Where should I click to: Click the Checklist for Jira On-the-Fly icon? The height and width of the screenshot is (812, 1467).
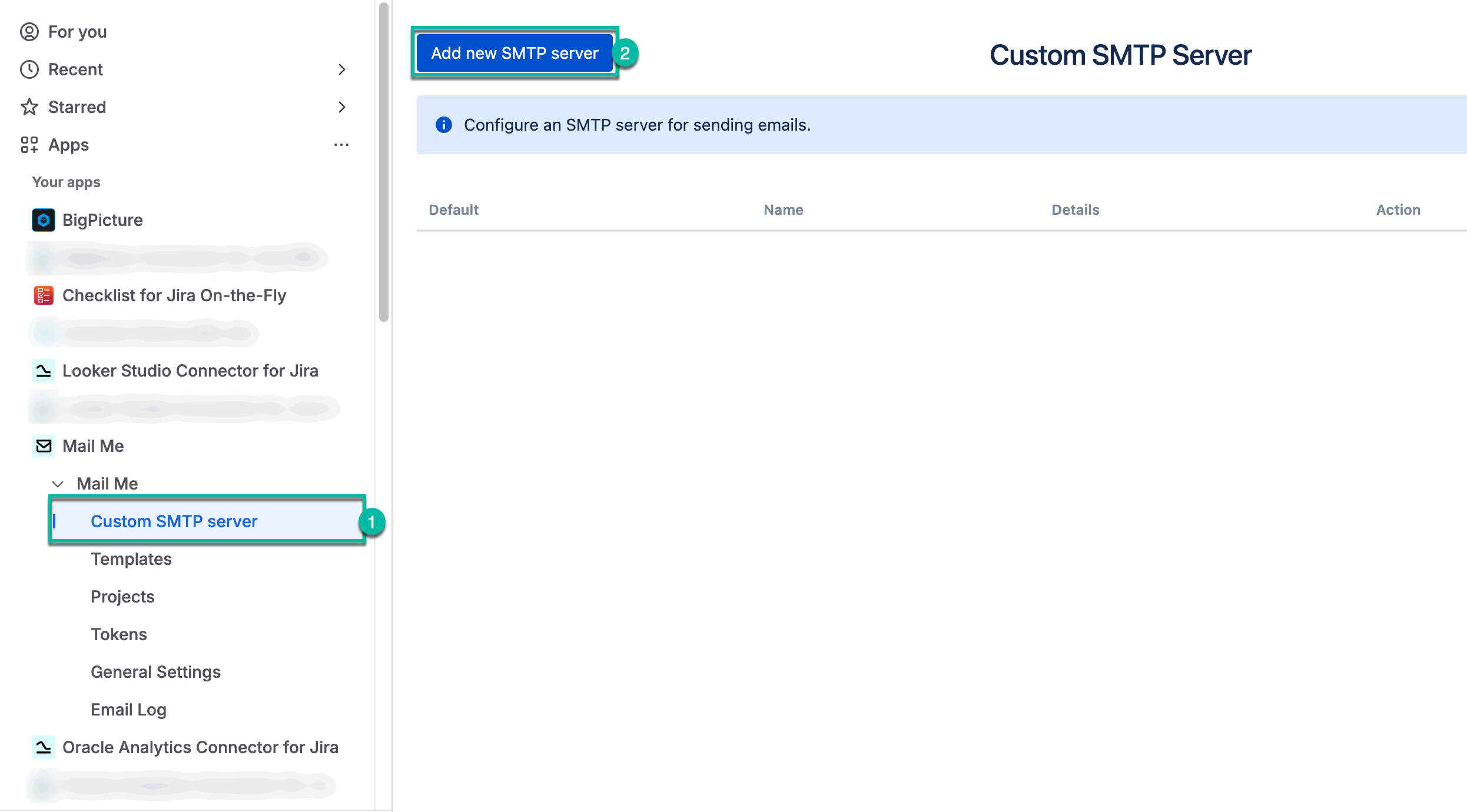coord(43,295)
